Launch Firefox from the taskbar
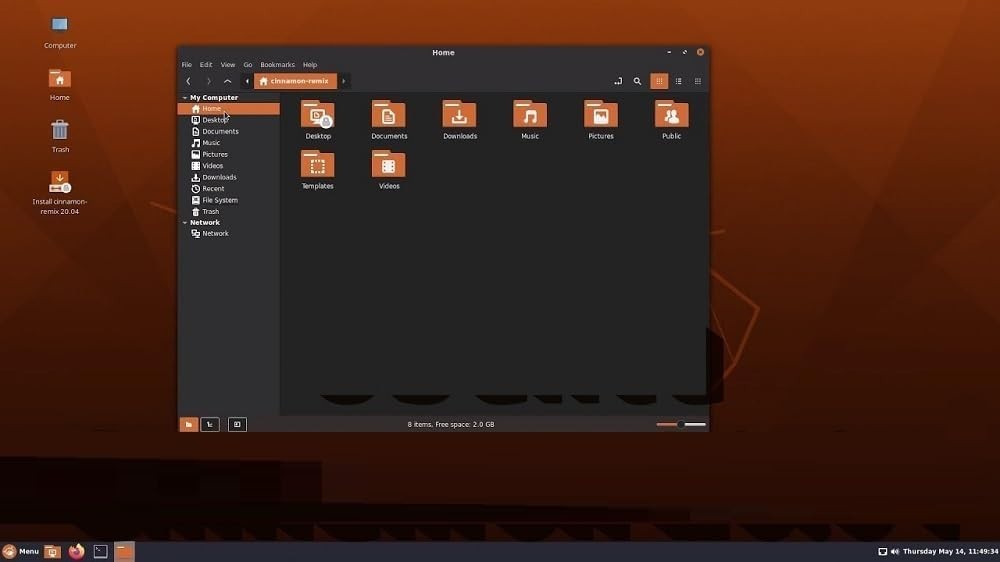1000x562 pixels. point(77,551)
